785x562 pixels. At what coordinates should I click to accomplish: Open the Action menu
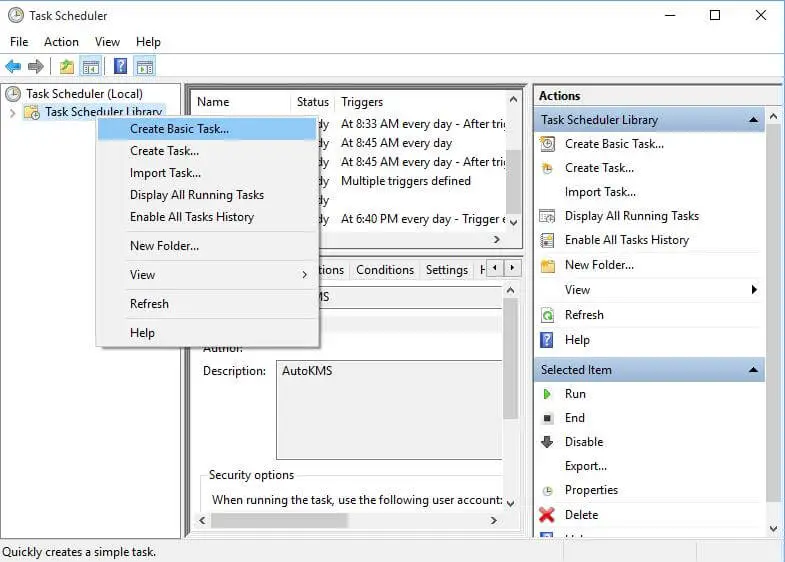(61, 42)
